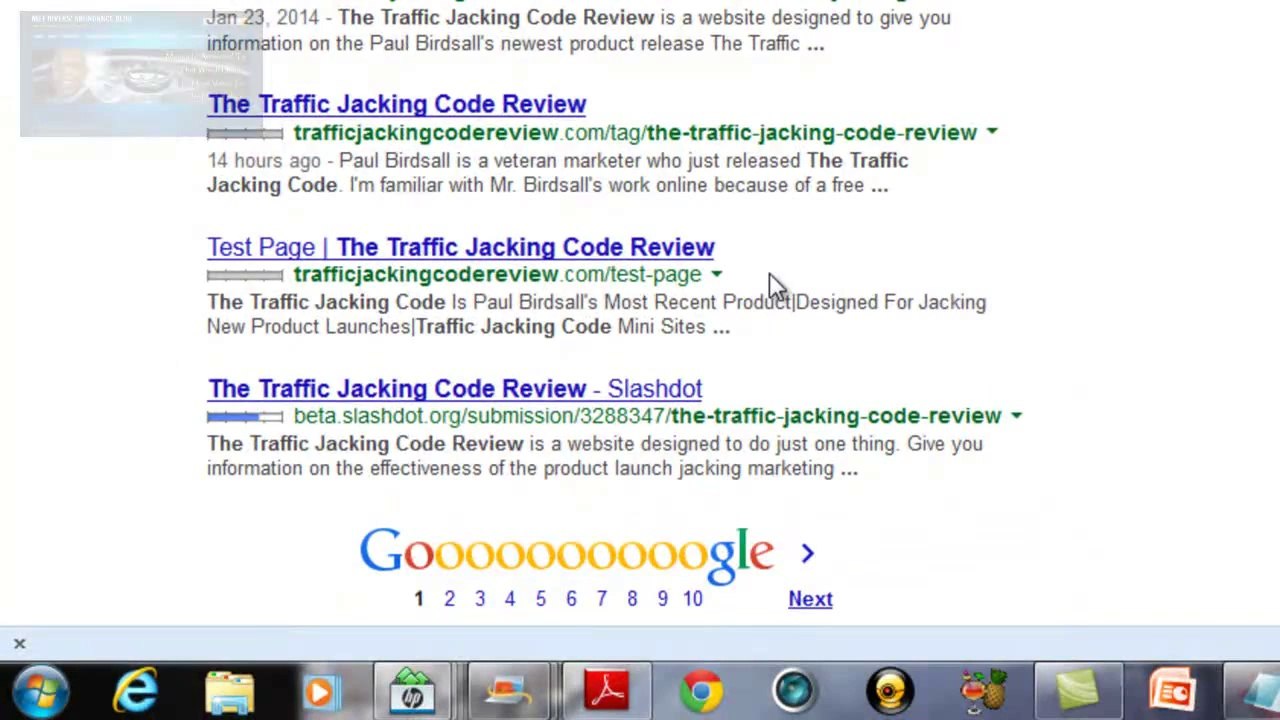Image resolution: width=1280 pixels, height=720 pixels.
Task: Open the Windows Start menu orb
Action: point(41,692)
